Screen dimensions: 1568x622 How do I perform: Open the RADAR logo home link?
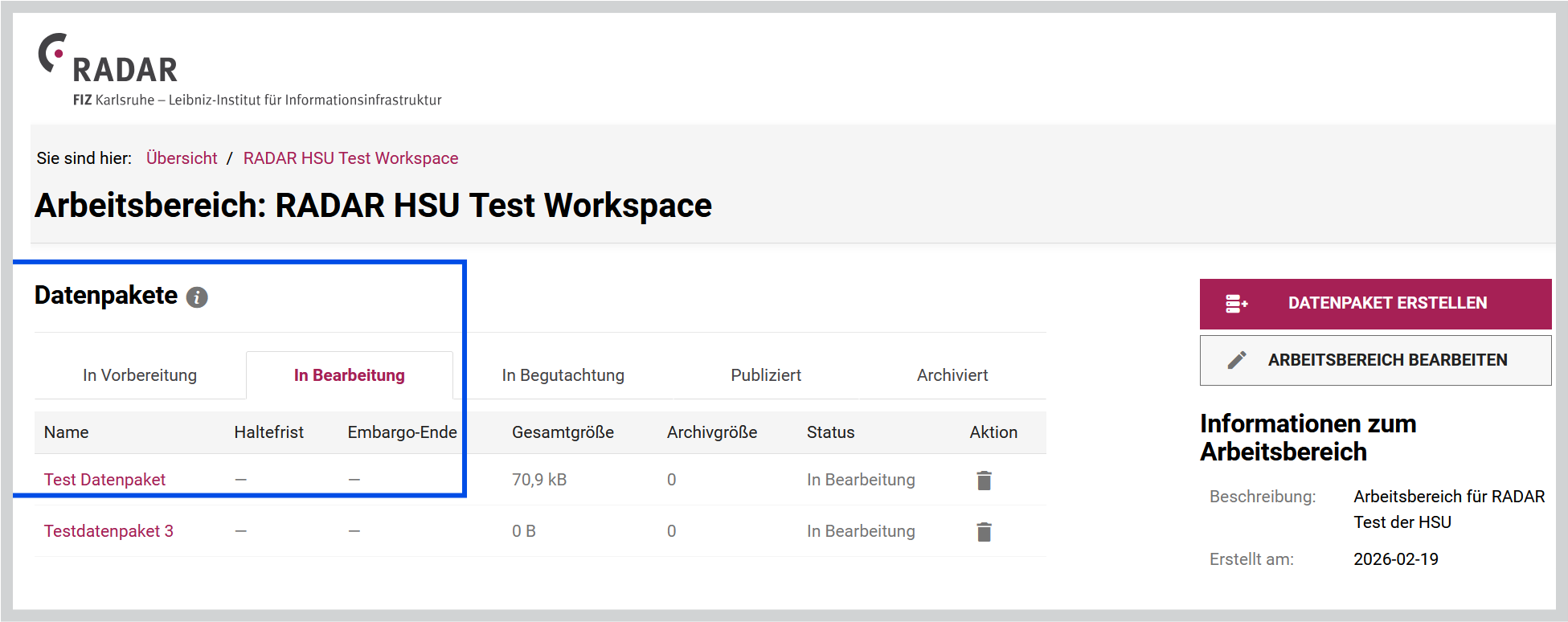tap(108, 59)
